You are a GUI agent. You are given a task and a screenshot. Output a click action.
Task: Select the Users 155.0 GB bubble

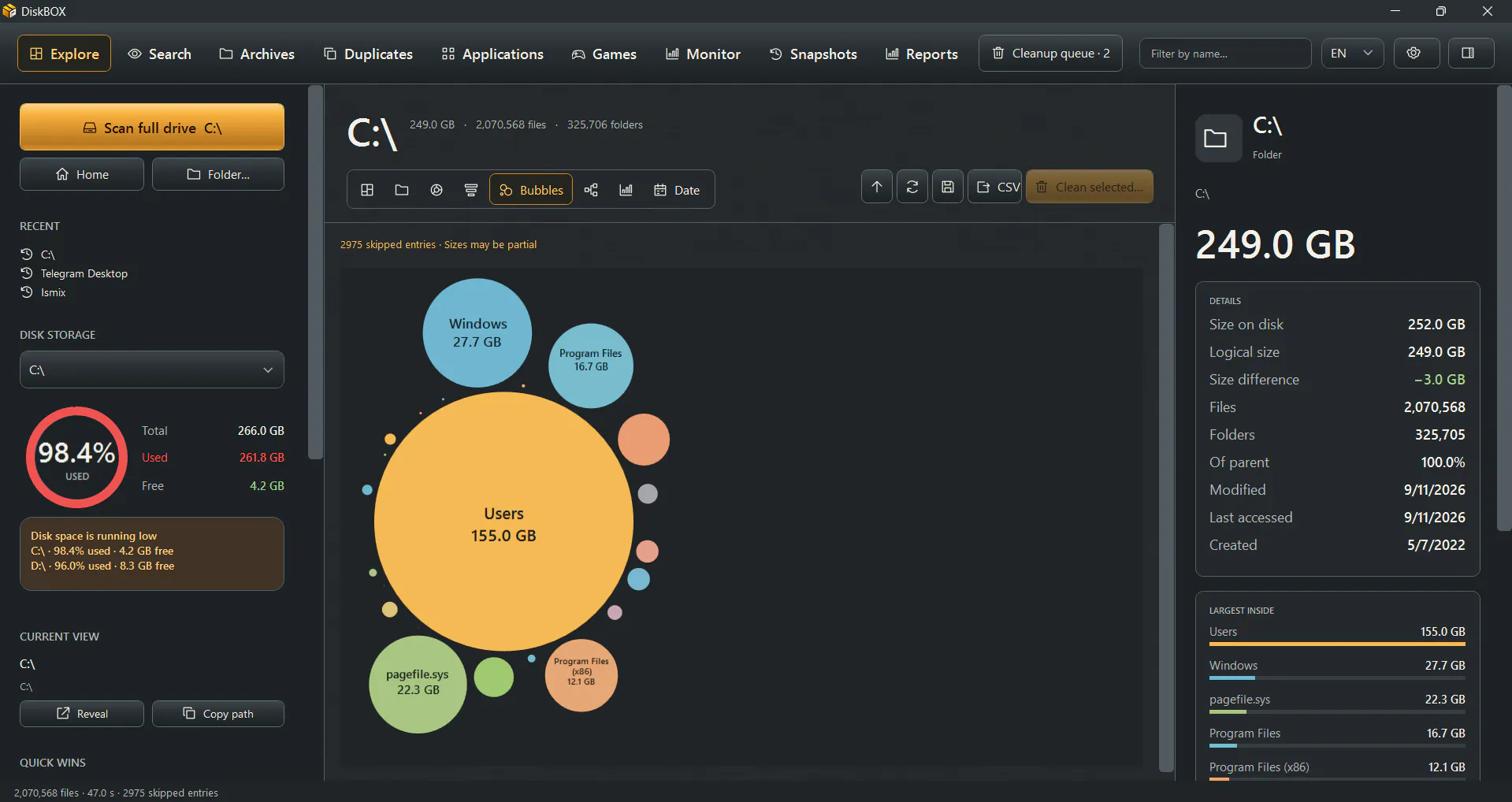503,522
